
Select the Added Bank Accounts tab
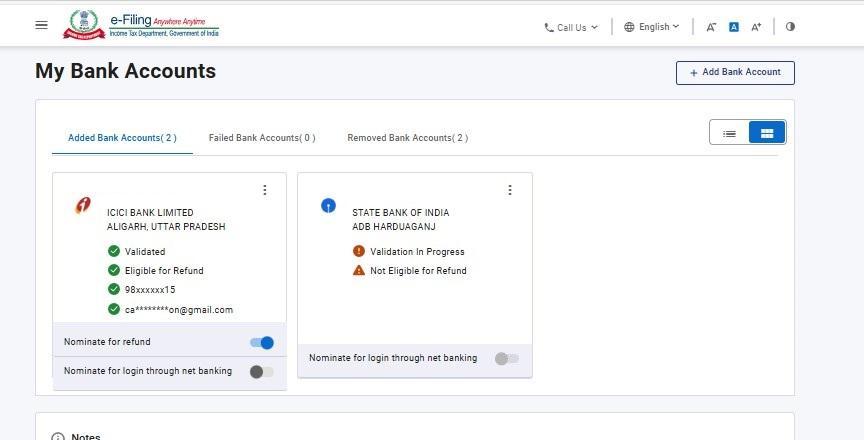tap(122, 138)
